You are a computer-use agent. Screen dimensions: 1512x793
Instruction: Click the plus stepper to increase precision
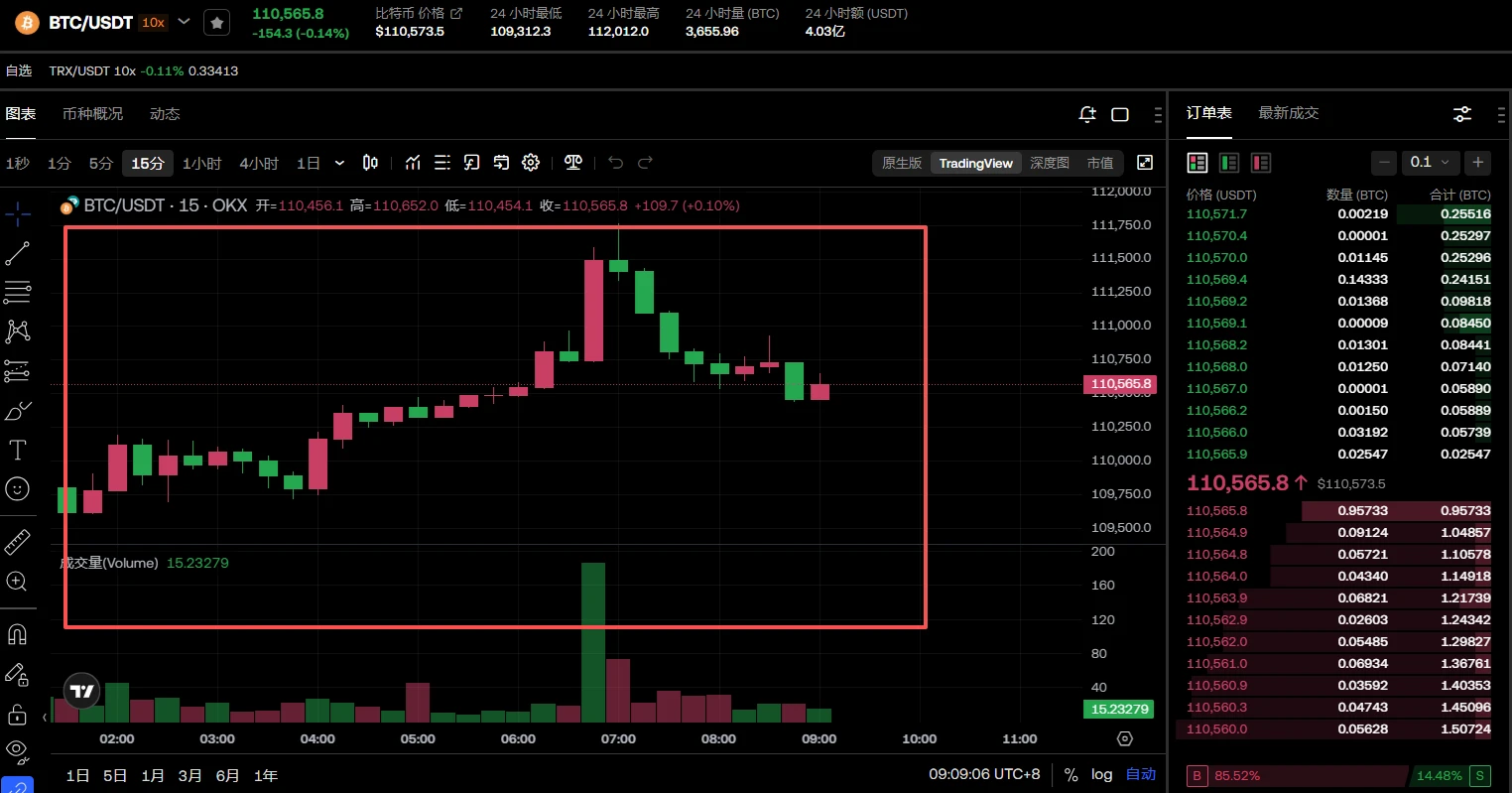[1478, 162]
